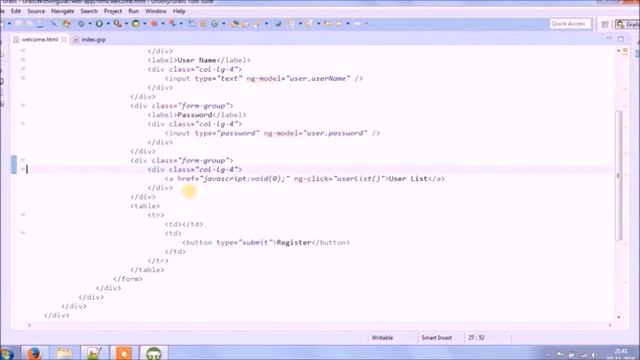Click the Run External Tools icon
Viewport: 640px width, 360px height.
coord(117,24)
